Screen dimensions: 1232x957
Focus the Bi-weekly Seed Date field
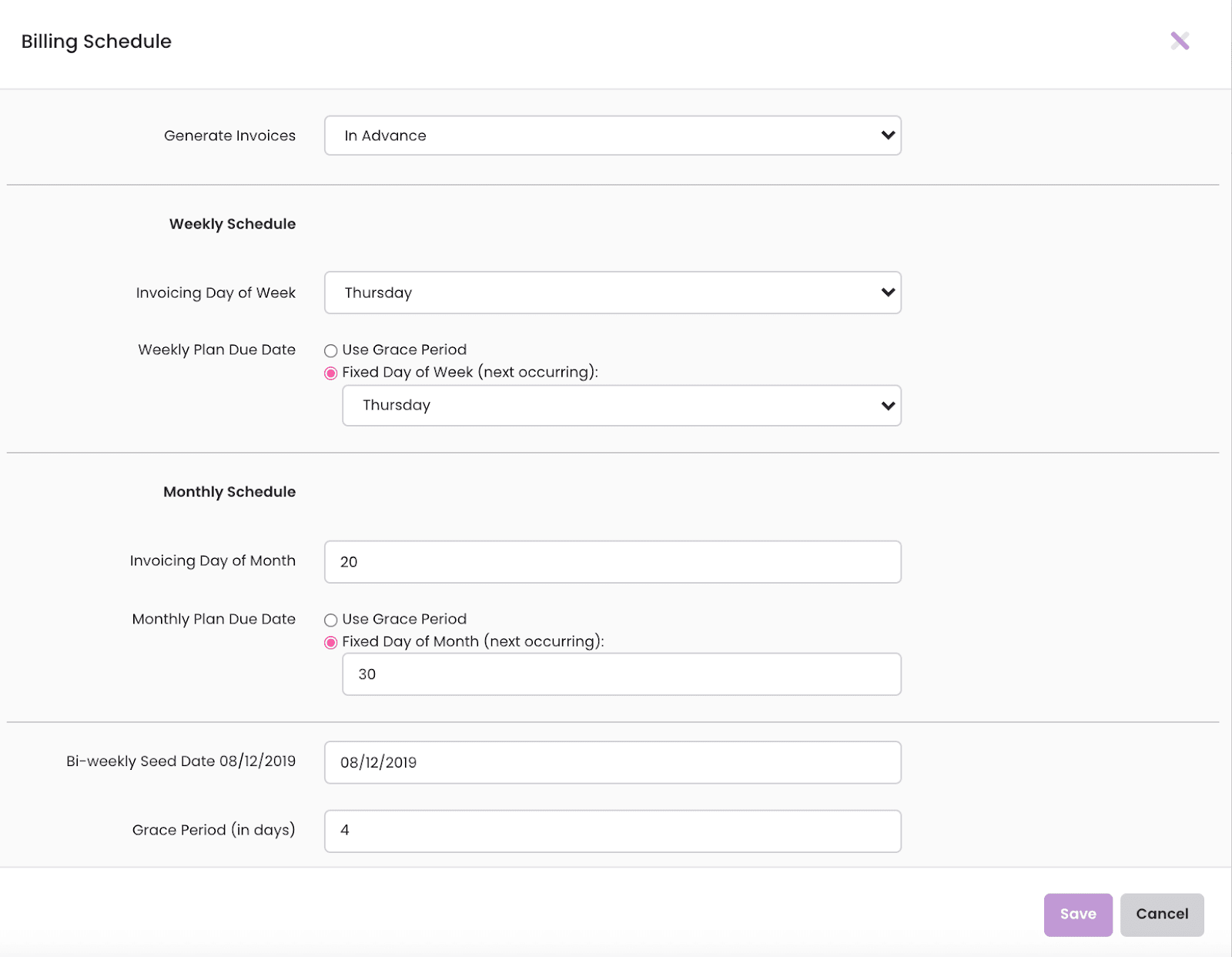click(x=612, y=762)
